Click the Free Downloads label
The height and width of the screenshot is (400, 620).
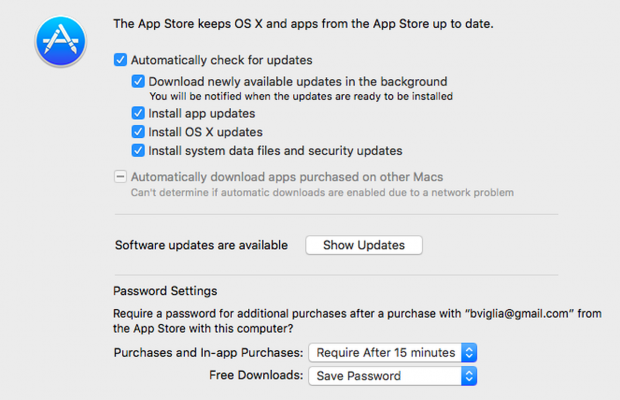tap(255, 376)
